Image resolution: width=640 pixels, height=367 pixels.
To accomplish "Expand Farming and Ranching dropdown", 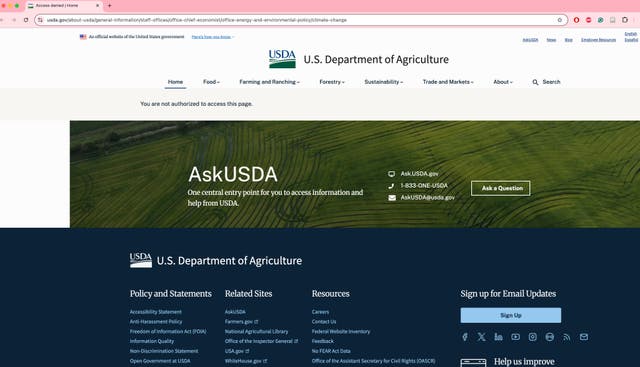I will tap(269, 82).
